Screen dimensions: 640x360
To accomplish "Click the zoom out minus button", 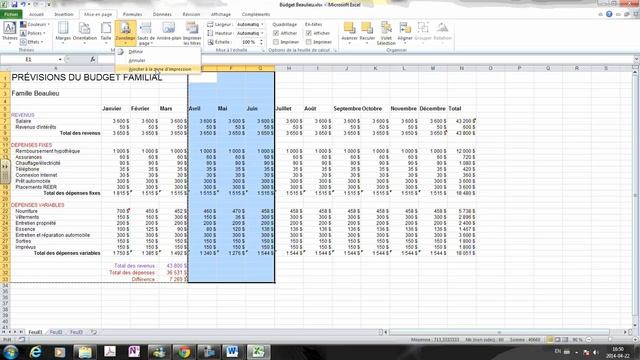I will tap(589, 340).
